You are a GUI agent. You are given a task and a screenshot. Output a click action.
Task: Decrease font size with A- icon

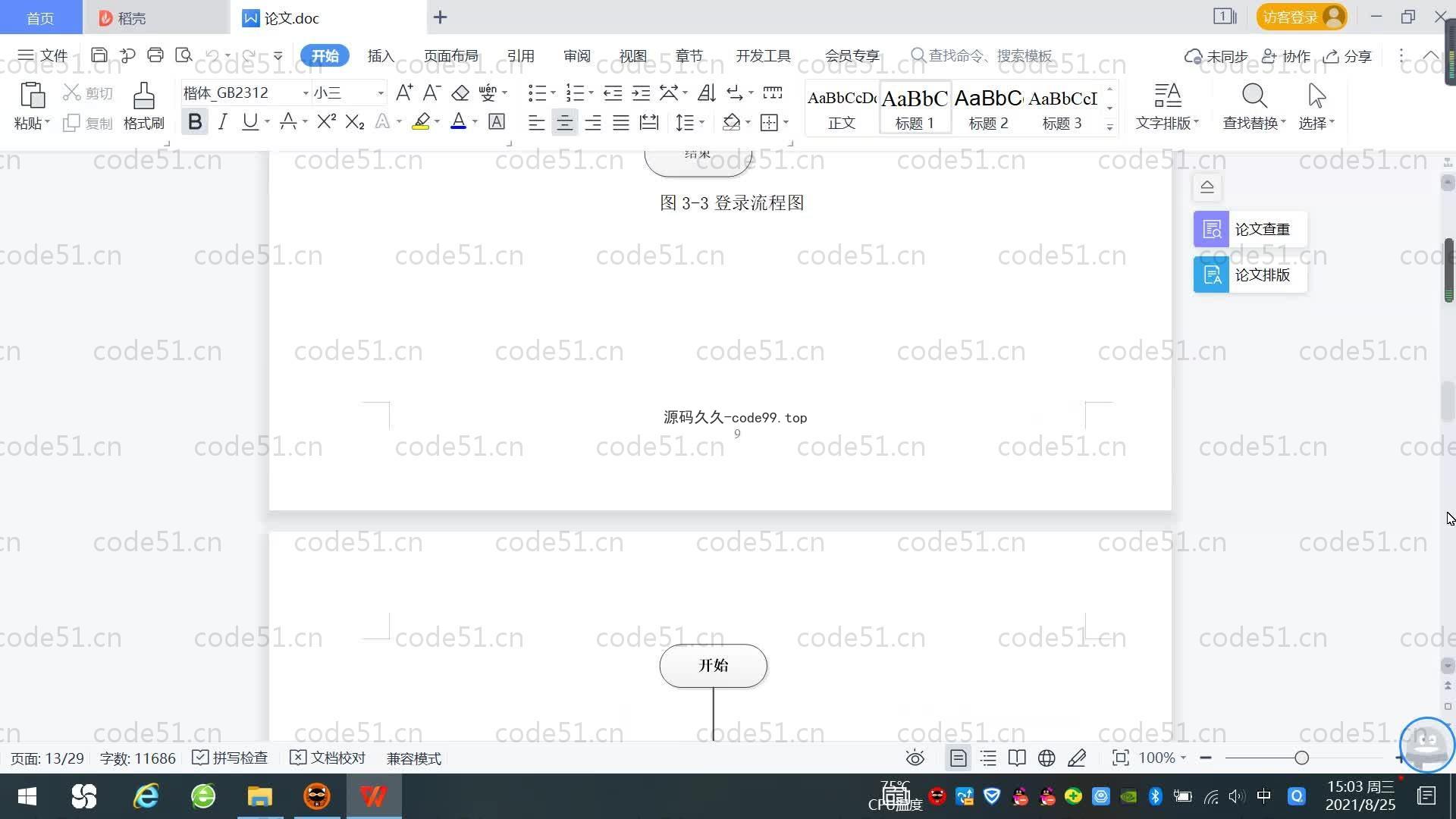(x=431, y=93)
